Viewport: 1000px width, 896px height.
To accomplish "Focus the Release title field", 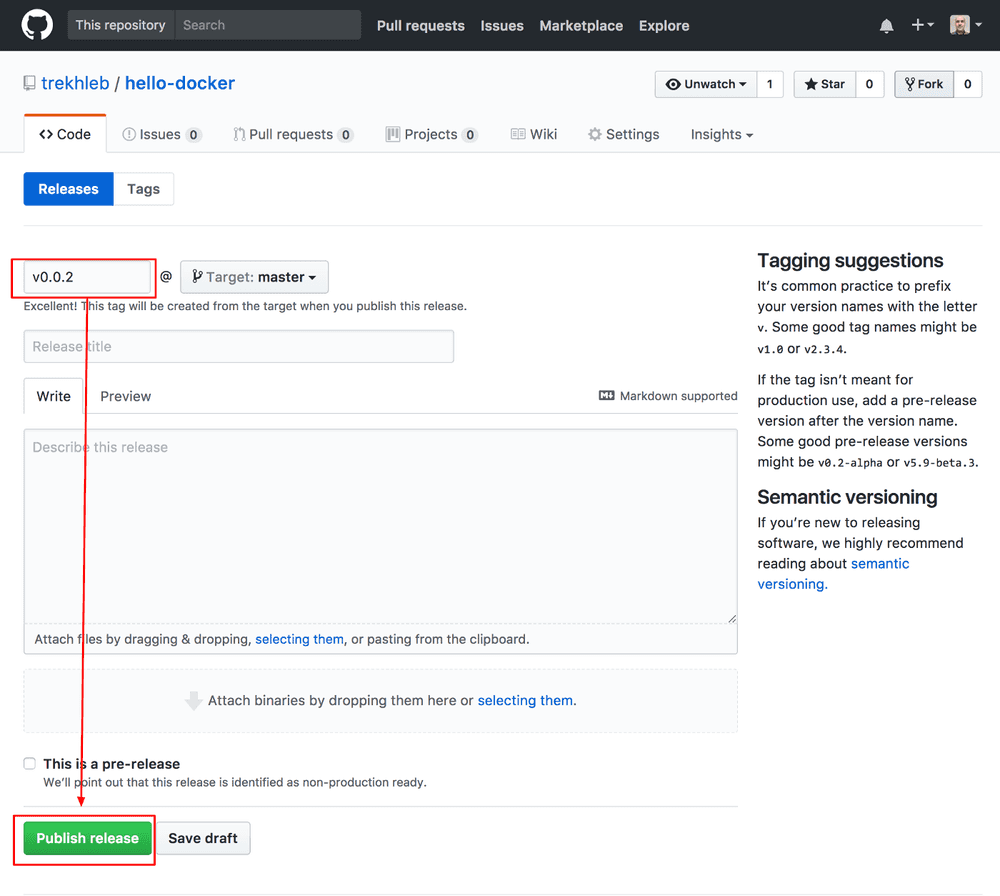I will (x=239, y=346).
